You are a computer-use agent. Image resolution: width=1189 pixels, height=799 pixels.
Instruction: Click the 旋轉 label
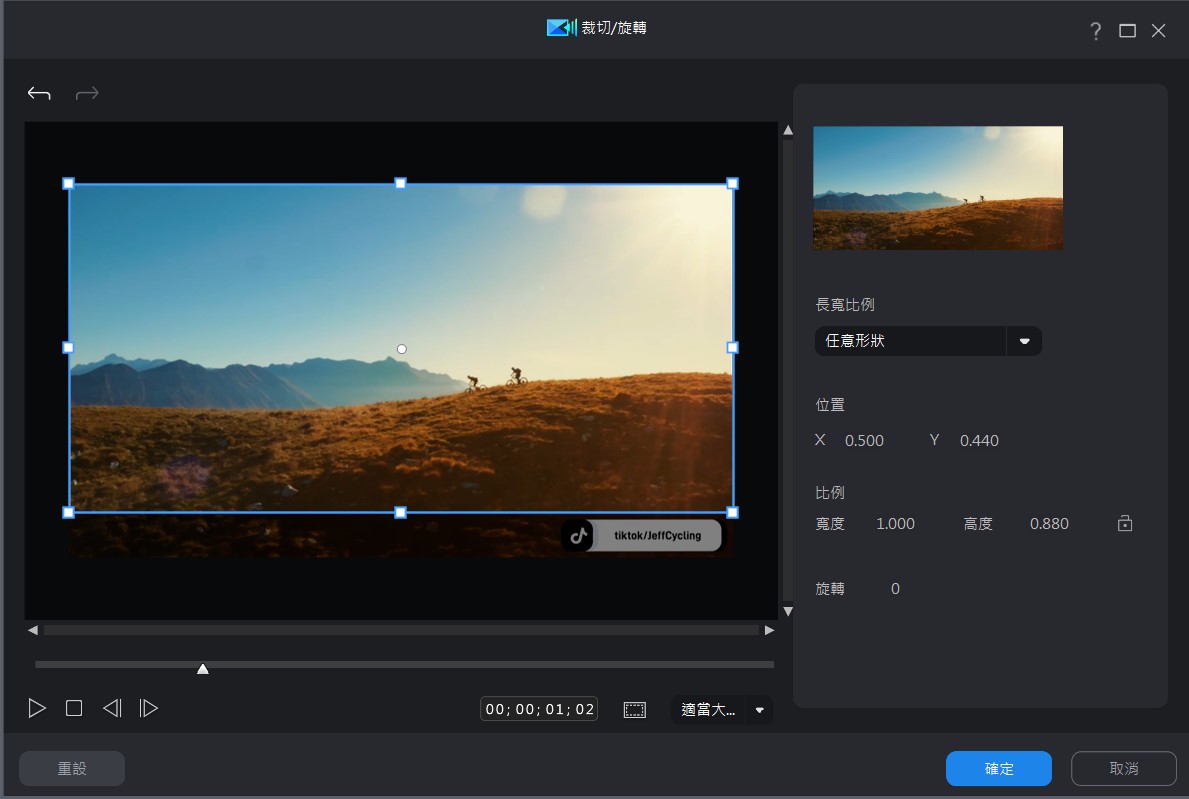pyautogui.click(x=830, y=589)
